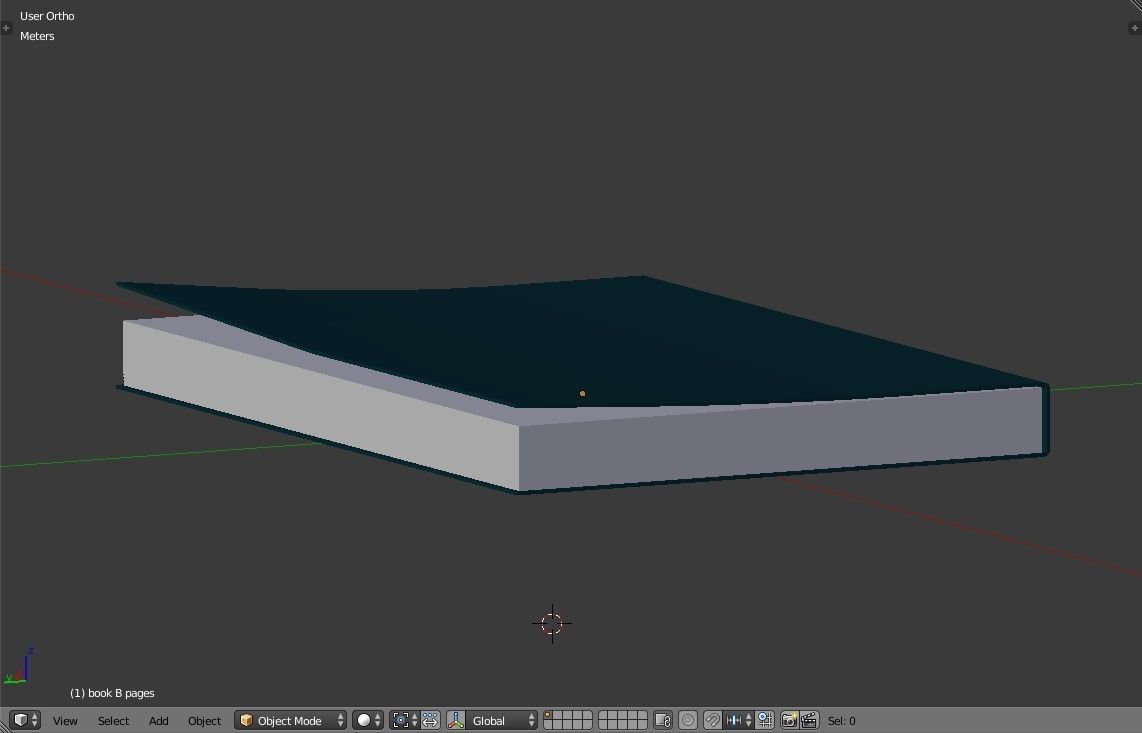The image size is (1142, 733).
Task: Click the 3D cursor crosshair in viewport
Action: (552, 623)
